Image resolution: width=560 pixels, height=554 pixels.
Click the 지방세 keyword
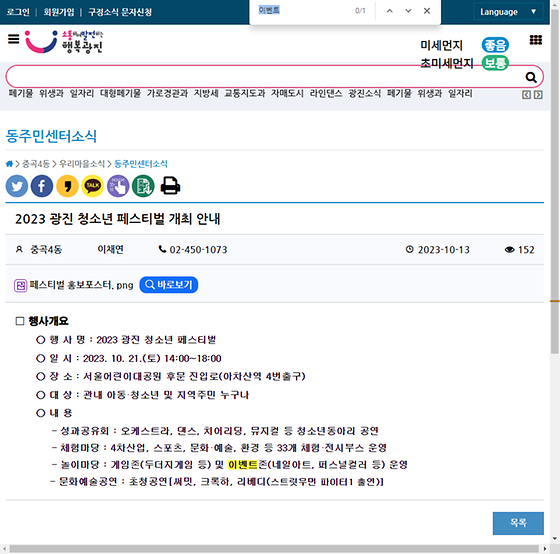206,94
